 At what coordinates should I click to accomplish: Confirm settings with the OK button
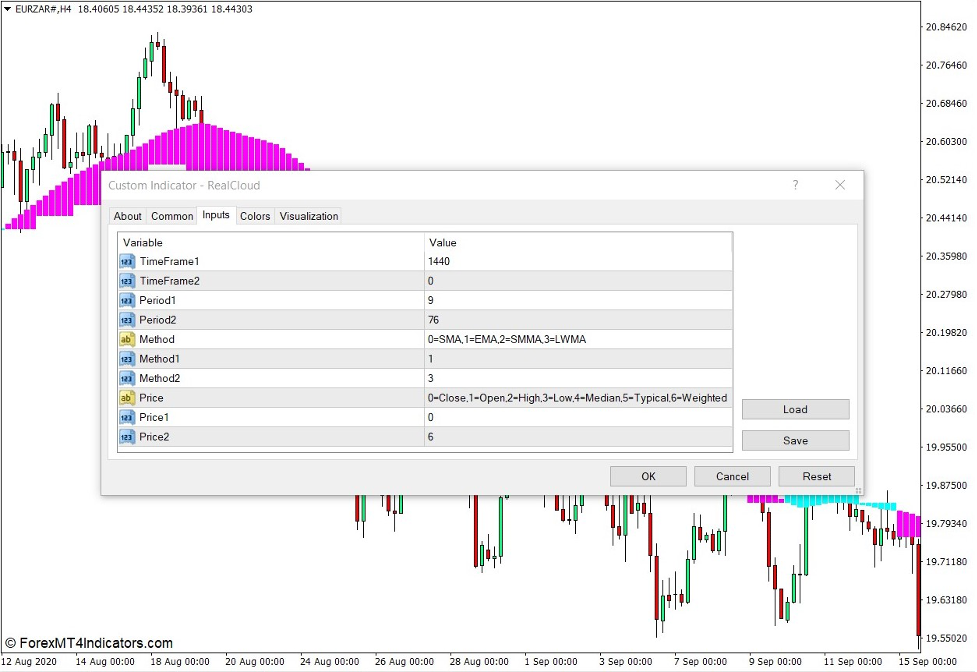[647, 476]
